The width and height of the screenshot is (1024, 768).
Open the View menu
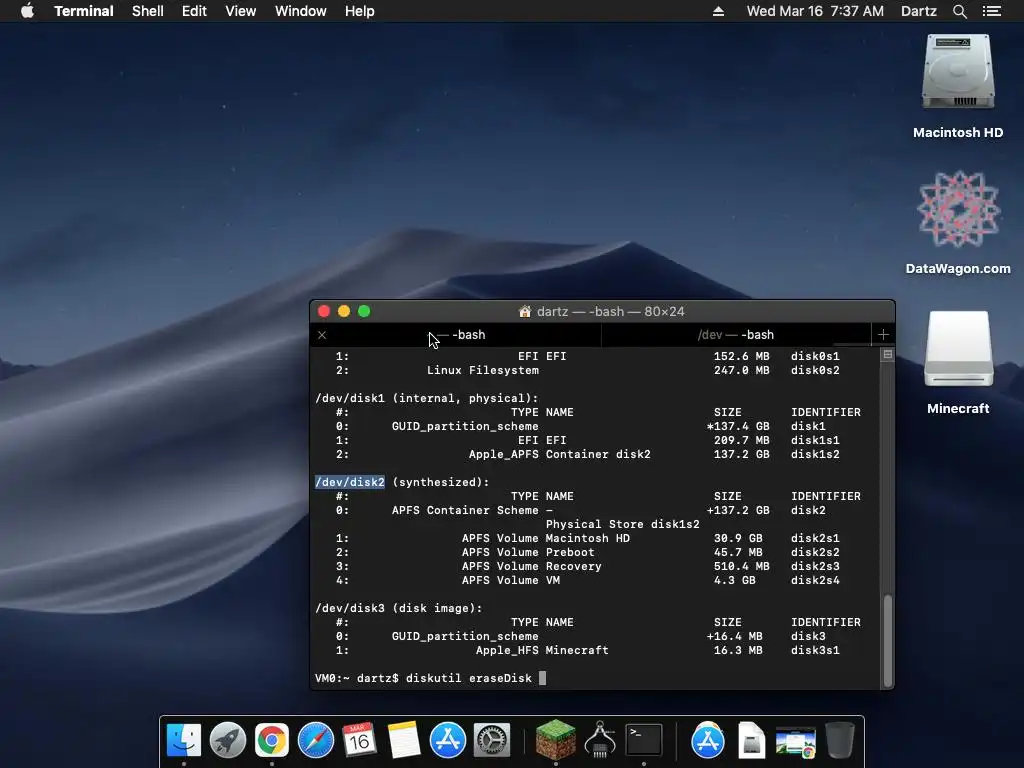(x=240, y=11)
